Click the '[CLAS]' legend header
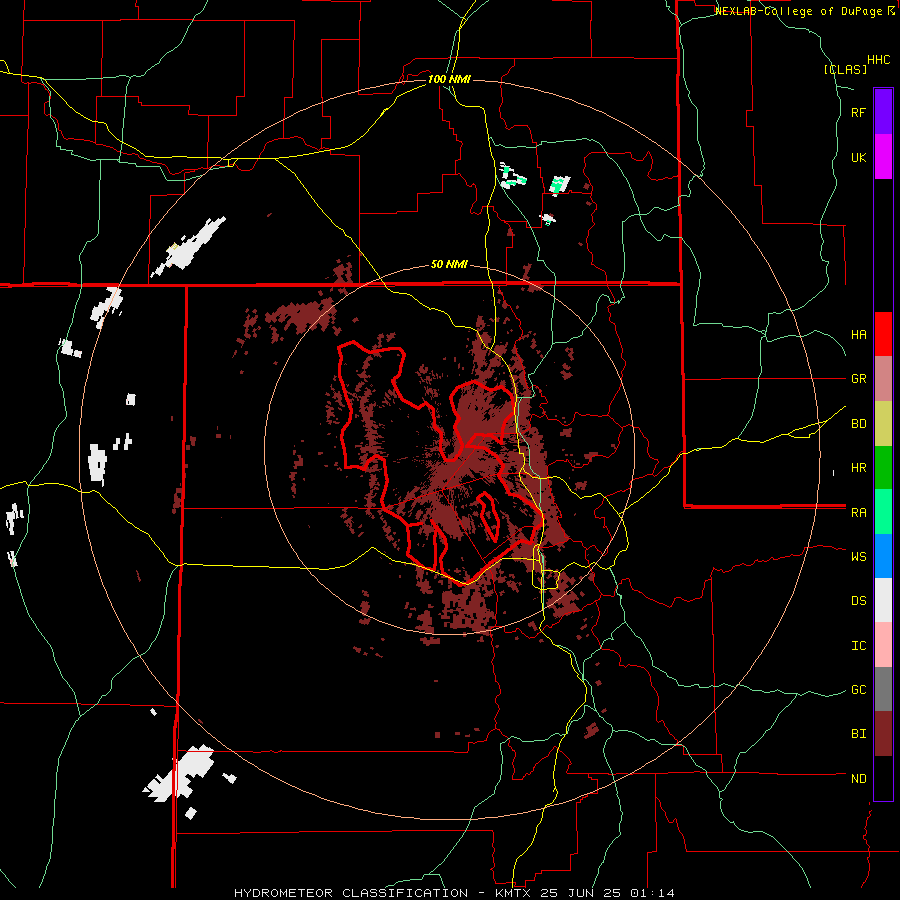 [x=845, y=69]
